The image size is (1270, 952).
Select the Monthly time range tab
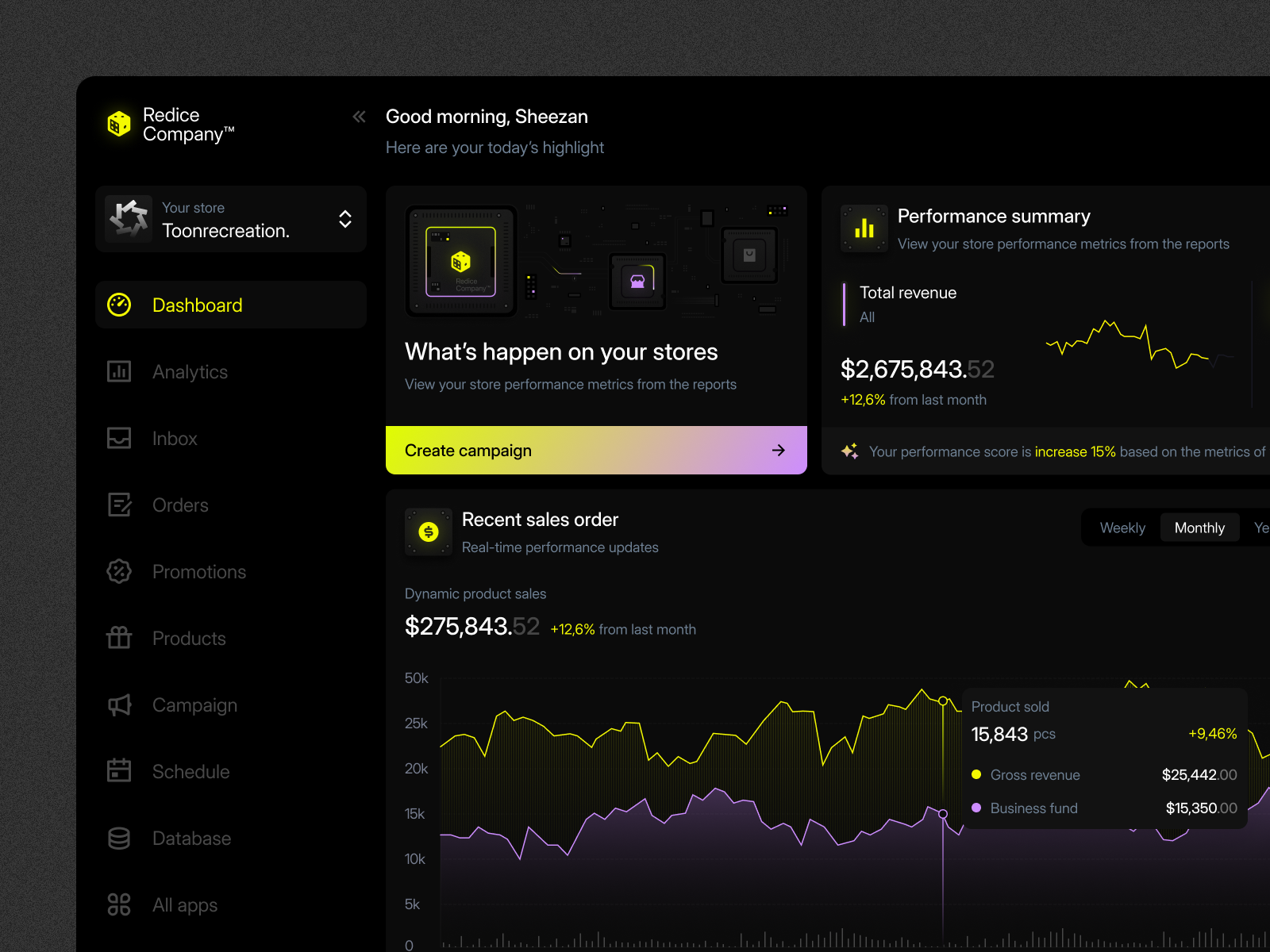point(1199,528)
